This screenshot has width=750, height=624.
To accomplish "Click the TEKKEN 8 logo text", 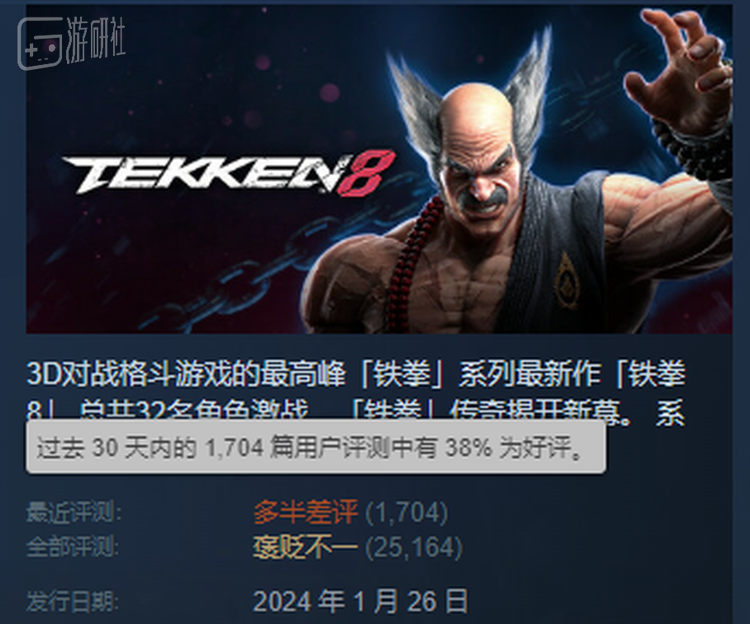I will coord(229,174).
